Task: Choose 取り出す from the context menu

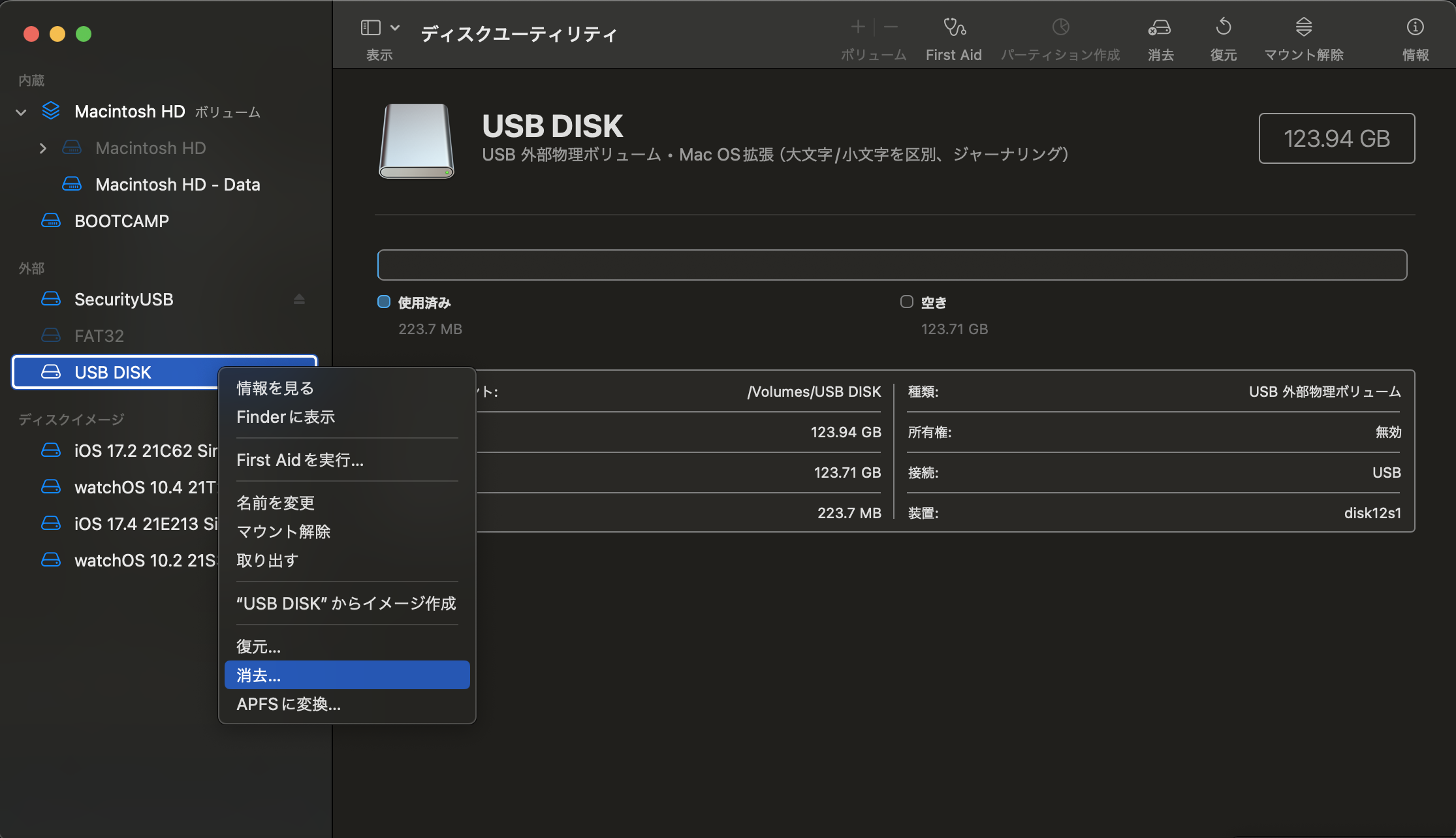Action: click(x=347, y=561)
